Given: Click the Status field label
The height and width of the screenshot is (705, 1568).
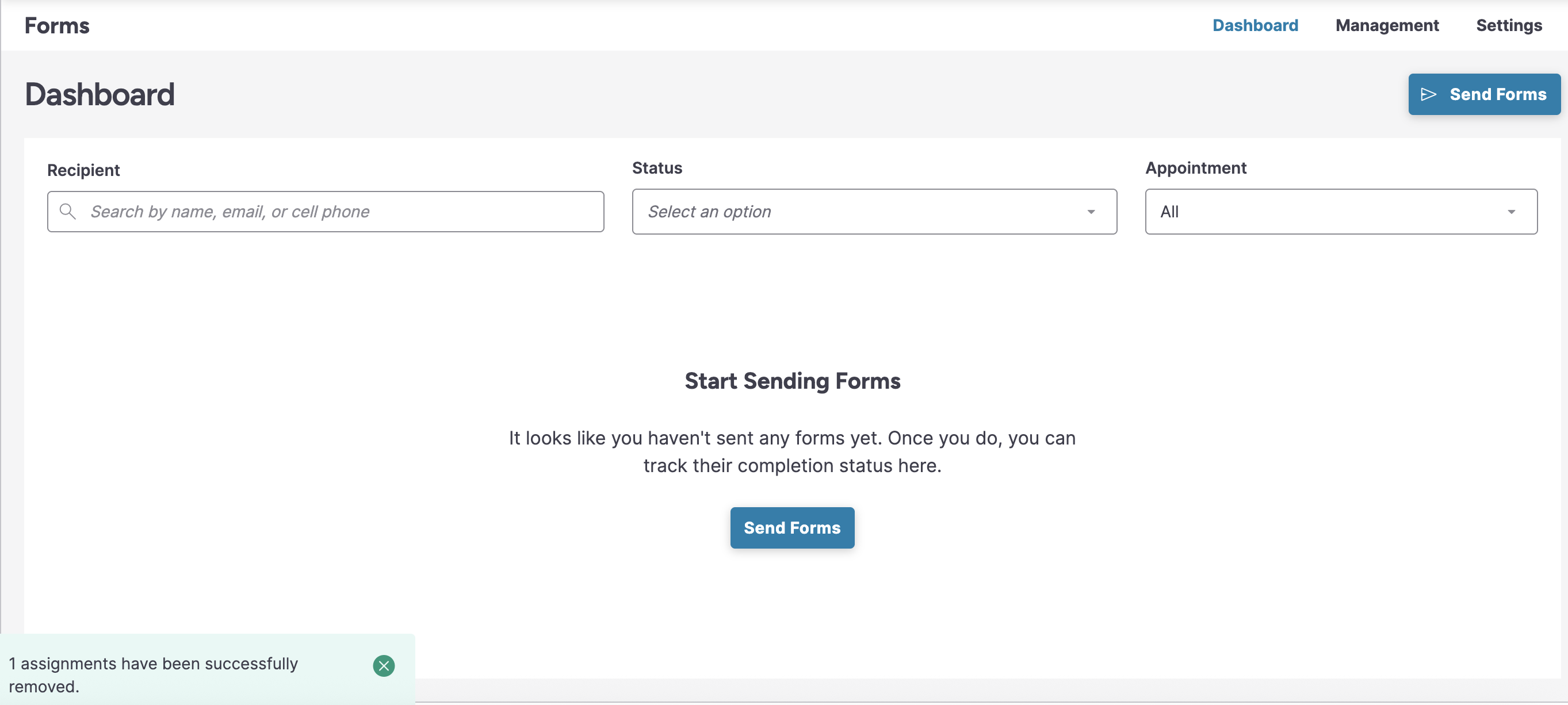Looking at the screenshot, I should tap(657, 168).
